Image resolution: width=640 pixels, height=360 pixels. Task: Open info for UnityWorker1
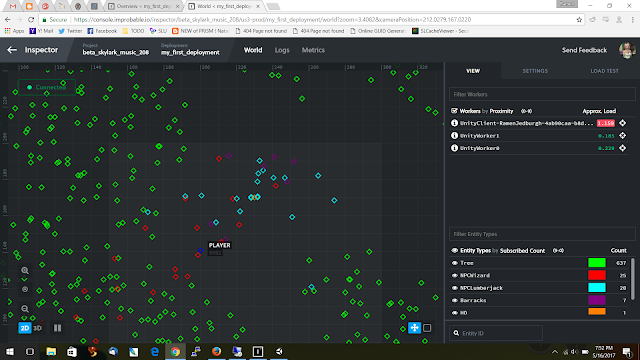click(x=454, y=136)
